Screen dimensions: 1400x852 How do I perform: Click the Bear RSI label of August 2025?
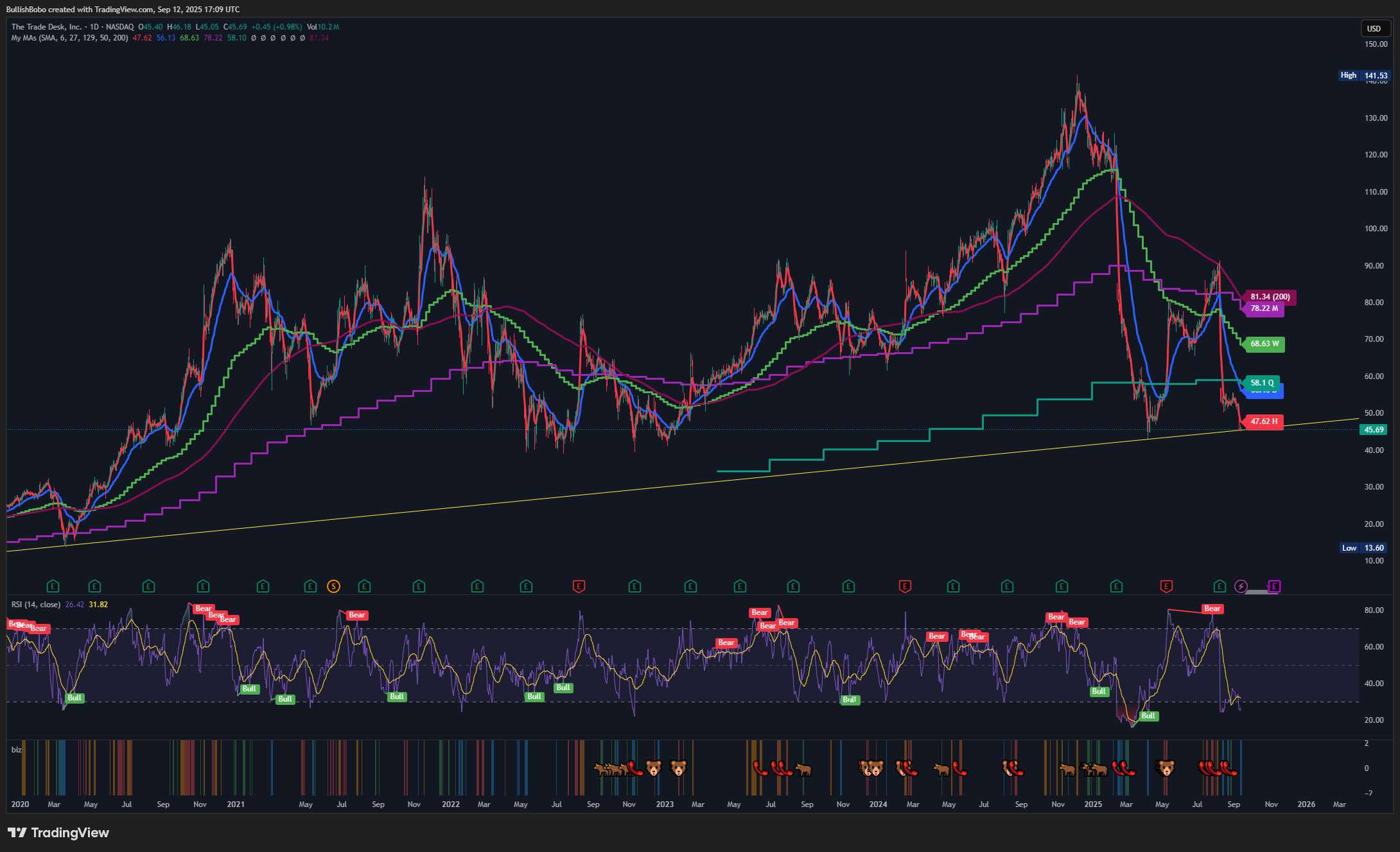coord(1212,608)
